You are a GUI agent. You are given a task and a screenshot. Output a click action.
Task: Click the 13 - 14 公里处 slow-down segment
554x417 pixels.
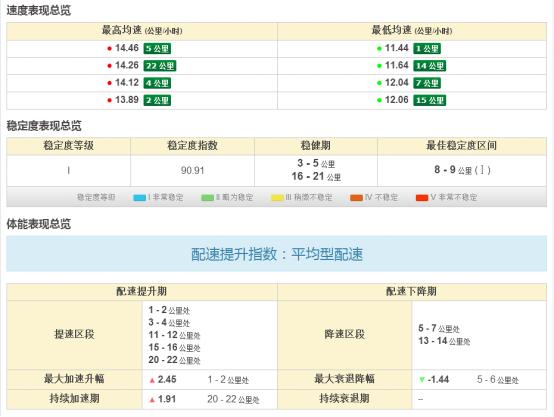444,341
